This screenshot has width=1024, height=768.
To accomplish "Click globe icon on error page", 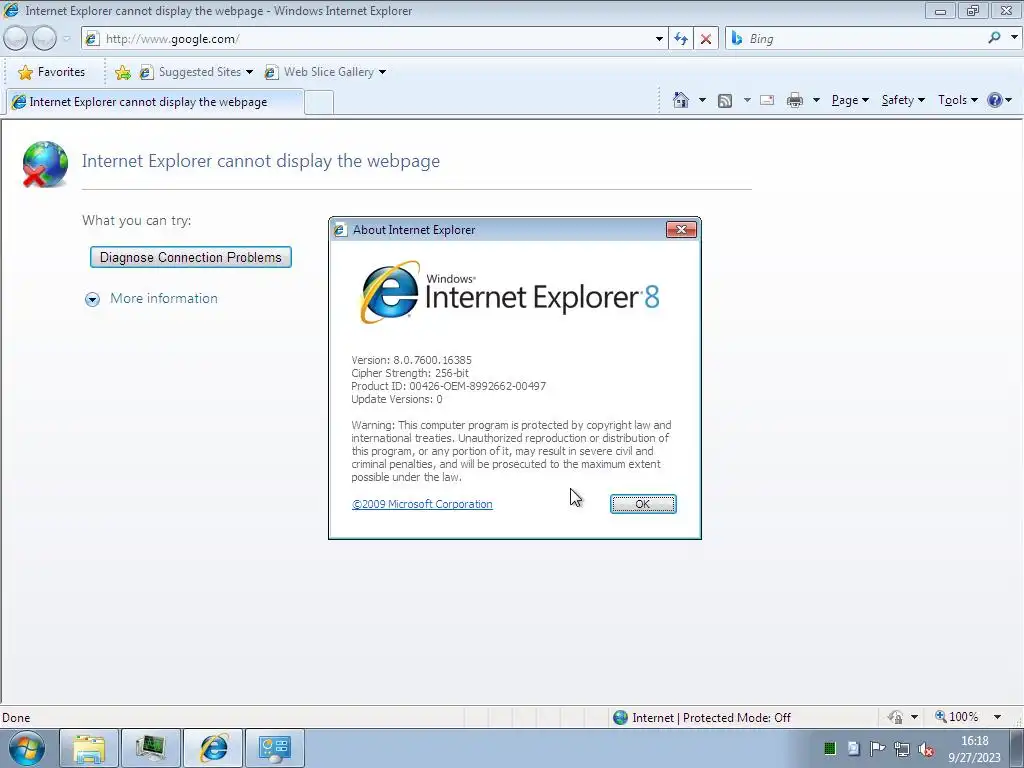I will coord(44,164).
